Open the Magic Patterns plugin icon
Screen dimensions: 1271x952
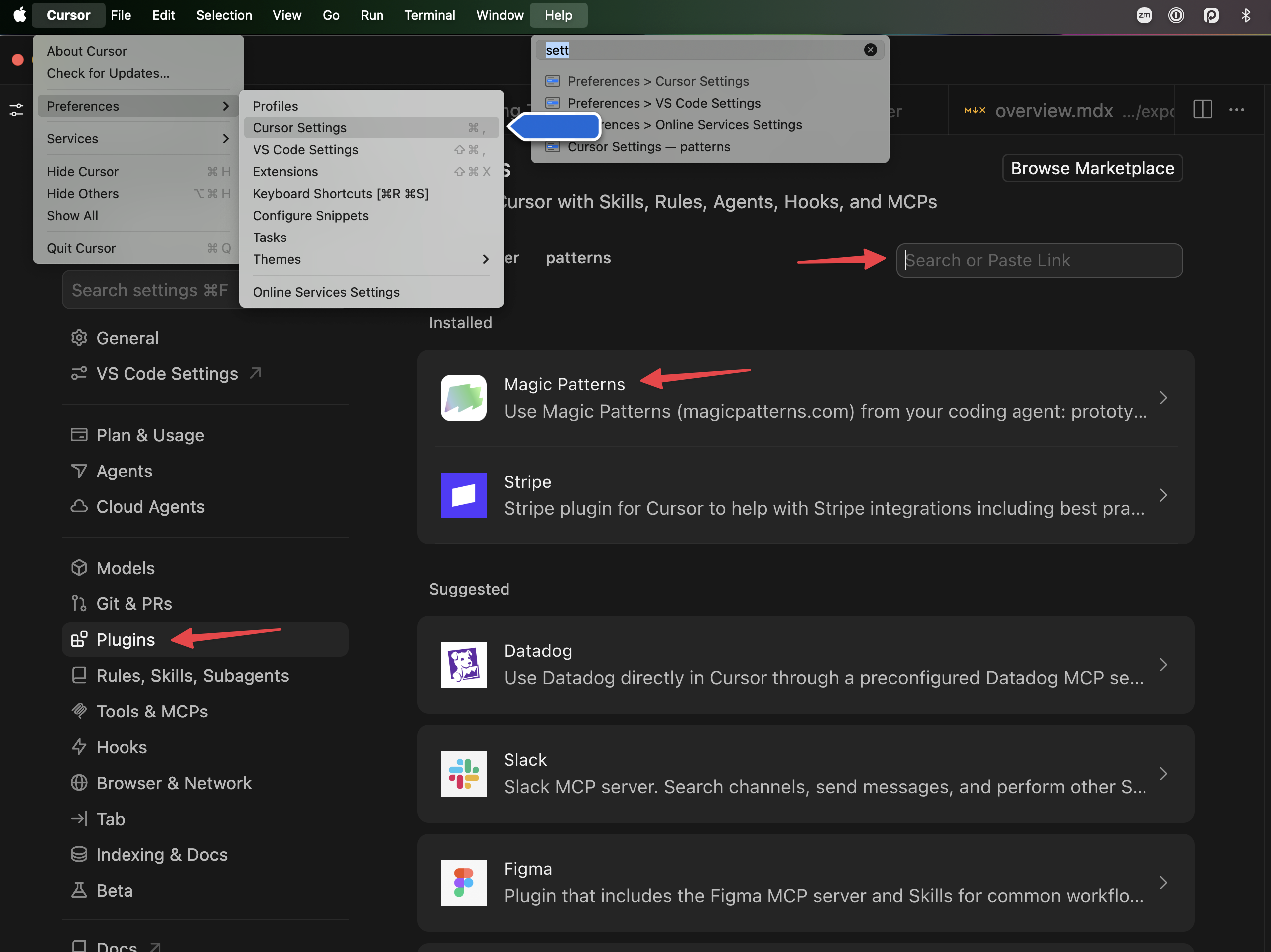pyautogui.click(x=463, y=397)
